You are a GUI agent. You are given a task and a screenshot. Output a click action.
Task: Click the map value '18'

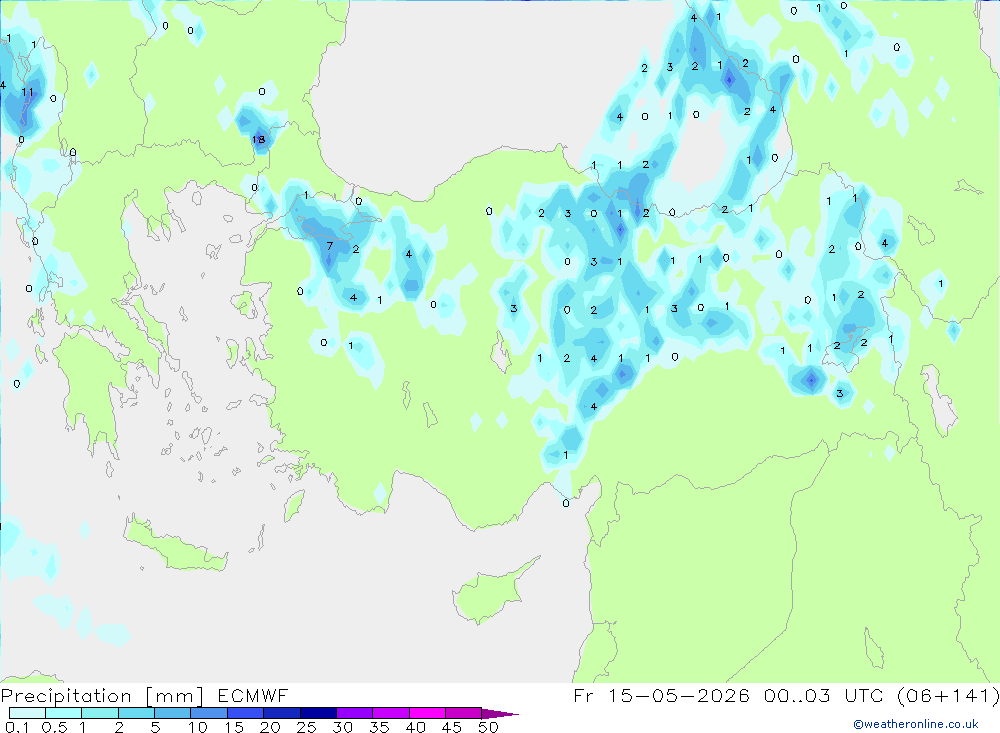click(258, 139)
